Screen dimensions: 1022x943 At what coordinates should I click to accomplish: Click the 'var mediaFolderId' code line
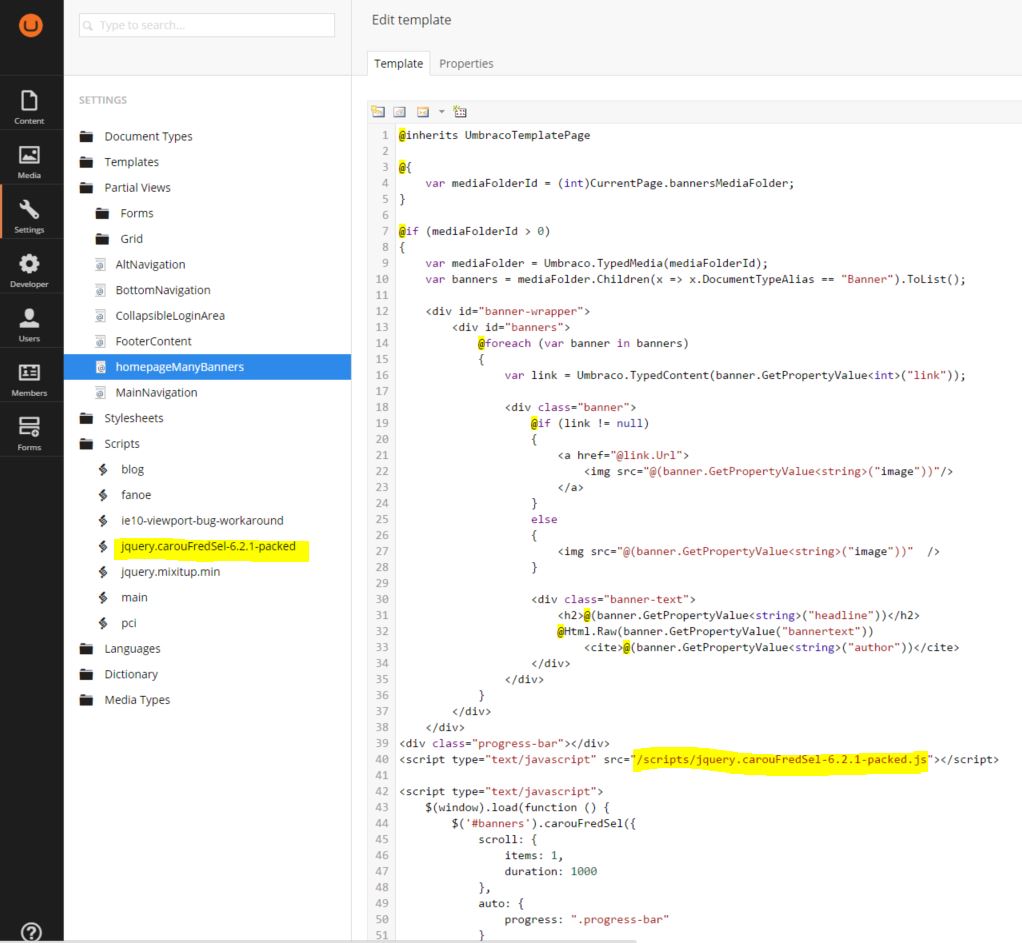(x=609, y=183)
